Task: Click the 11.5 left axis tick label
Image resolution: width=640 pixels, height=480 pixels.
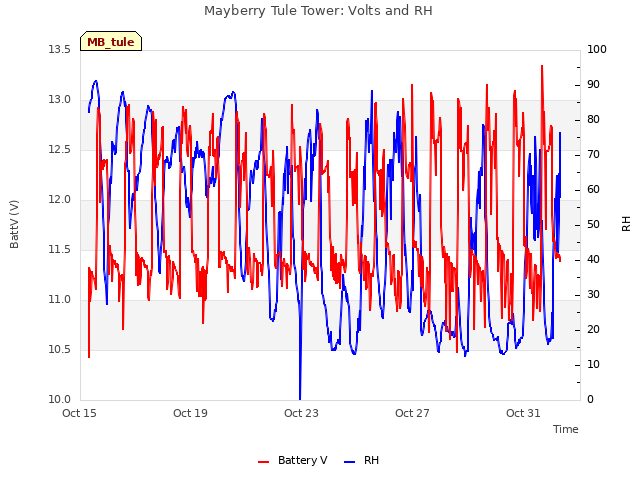Action: [x=60, y=250]
